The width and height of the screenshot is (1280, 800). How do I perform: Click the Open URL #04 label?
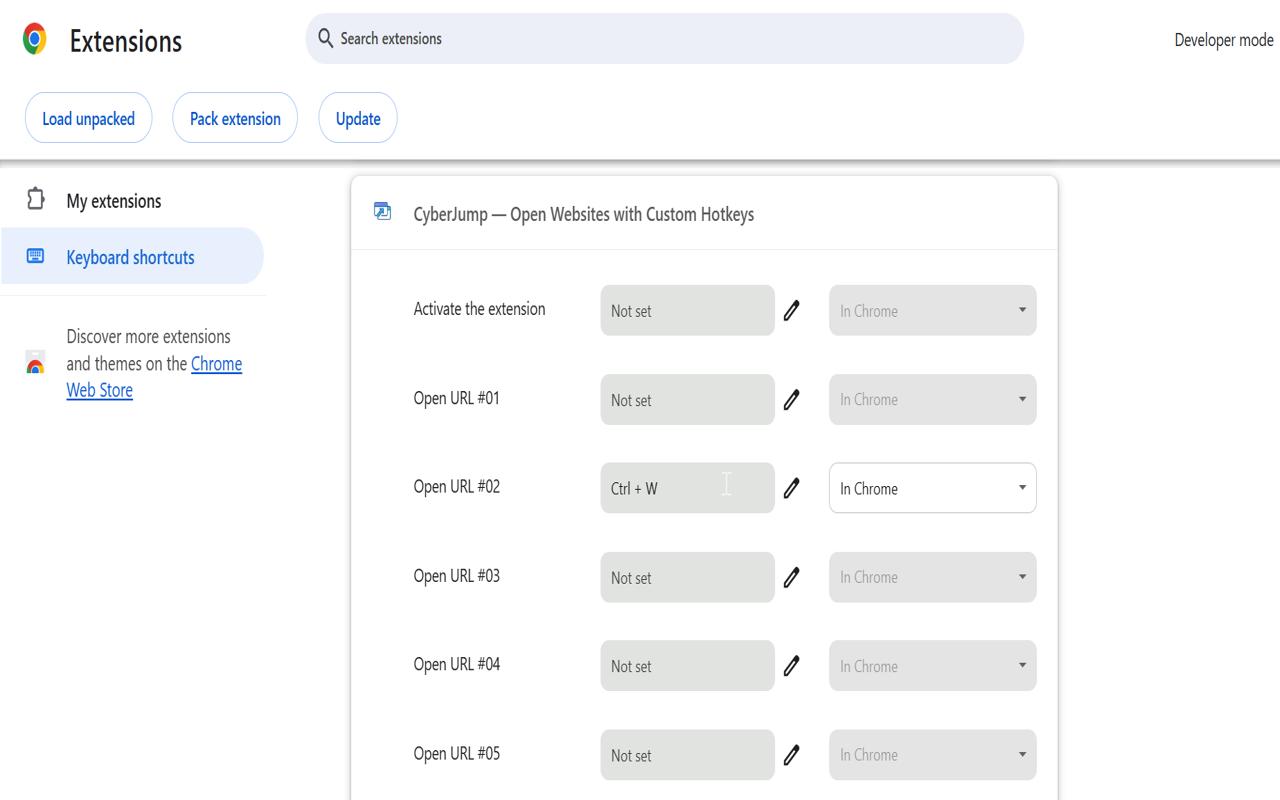[457, 665]
